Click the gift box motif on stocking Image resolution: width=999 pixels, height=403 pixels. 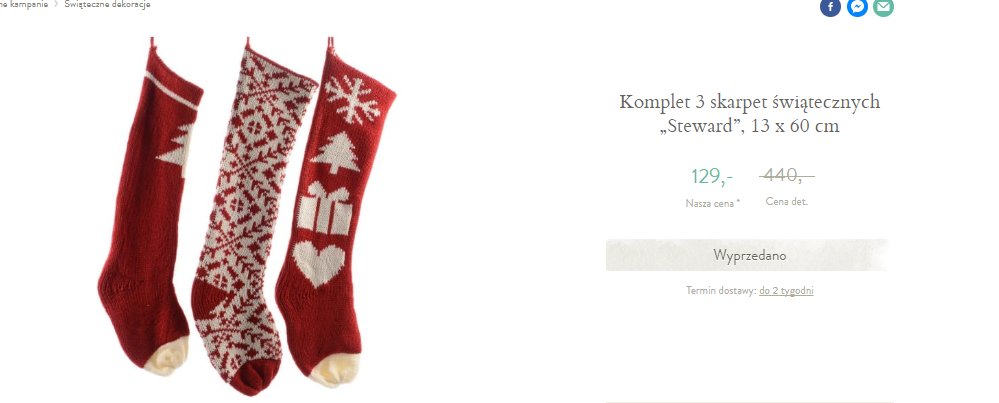[x=324, y=208]
